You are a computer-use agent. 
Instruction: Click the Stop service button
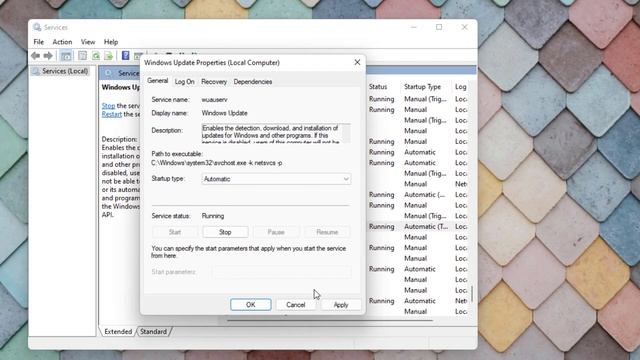pos(225,232)
